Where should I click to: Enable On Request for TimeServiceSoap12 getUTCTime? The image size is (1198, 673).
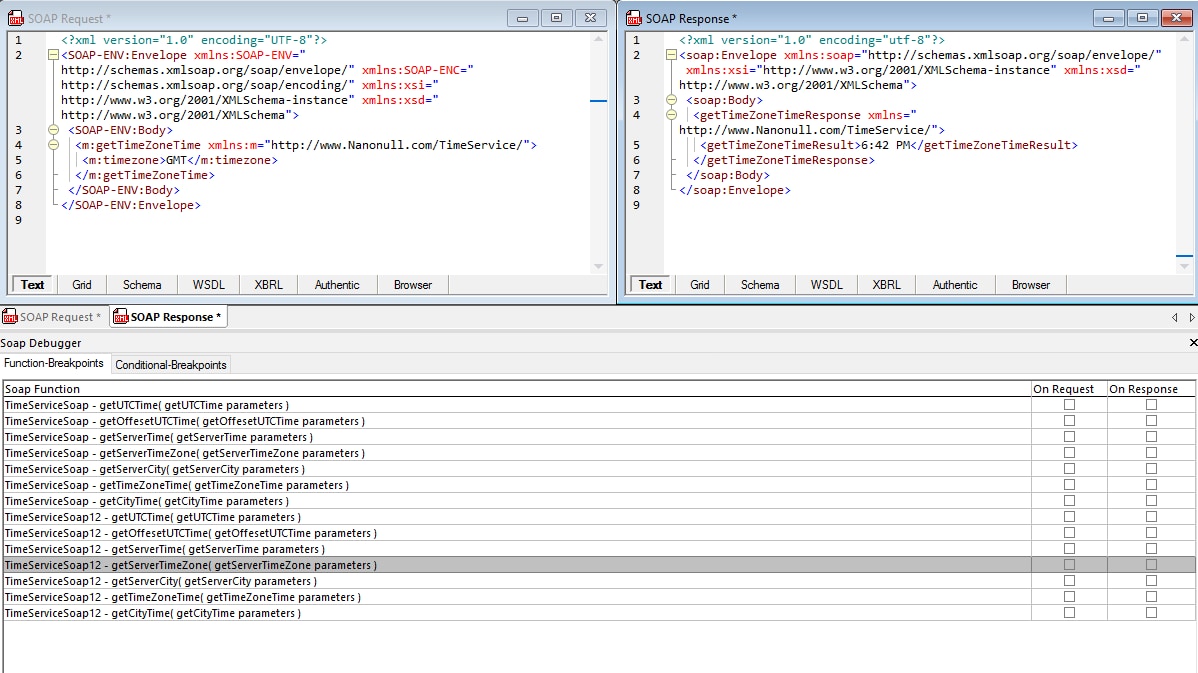coord(1069,517)
